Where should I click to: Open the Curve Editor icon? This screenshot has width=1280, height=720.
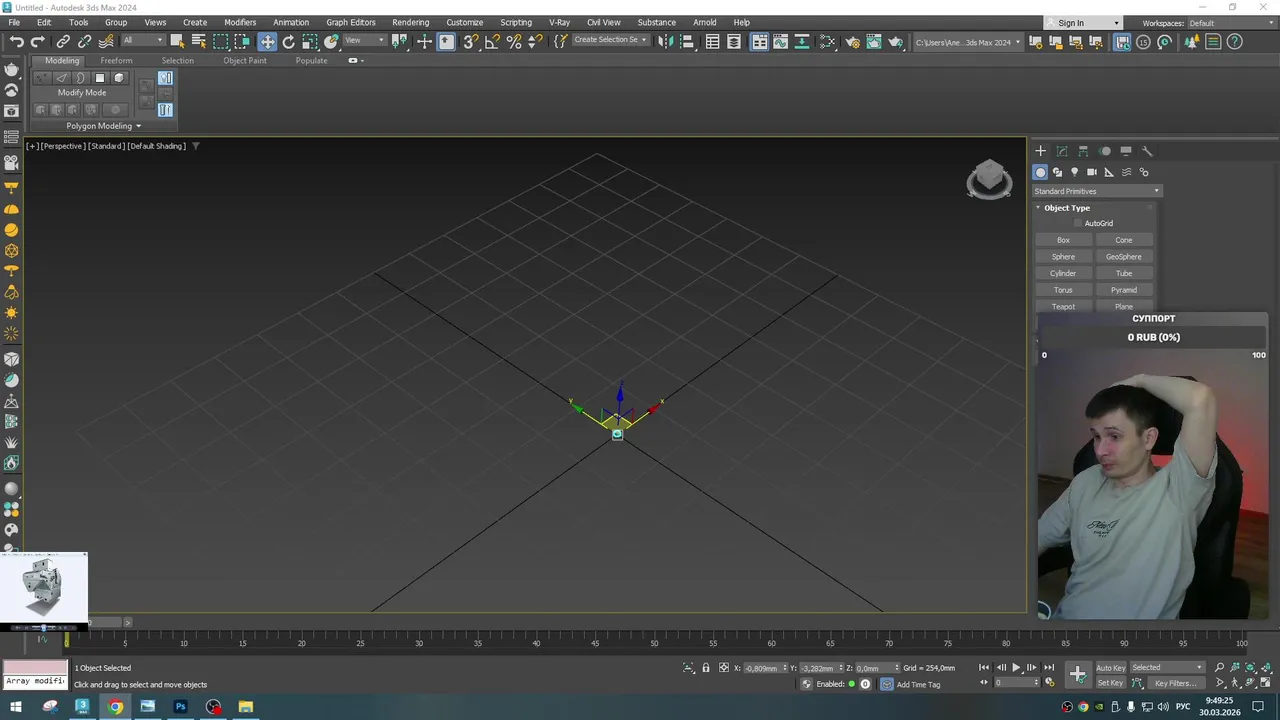(x=780, y=41)
